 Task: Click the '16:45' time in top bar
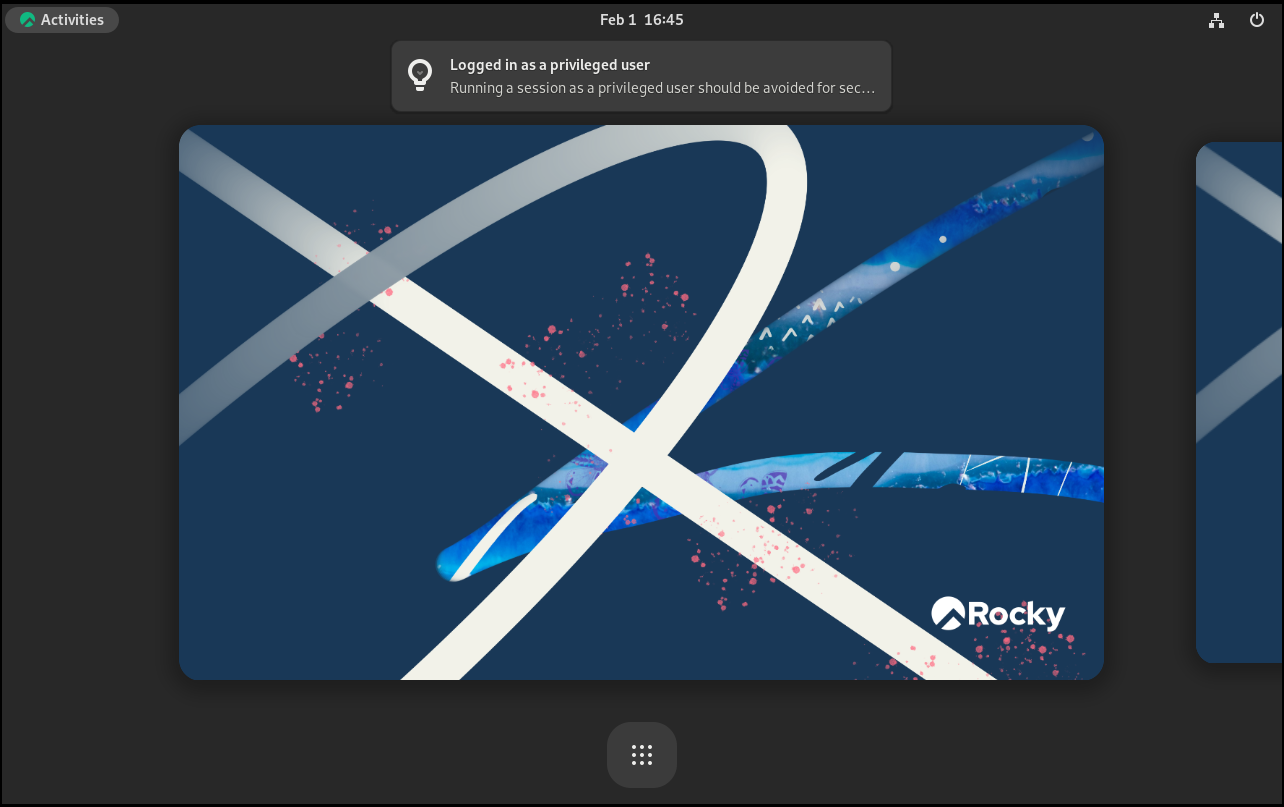[664, 20]
